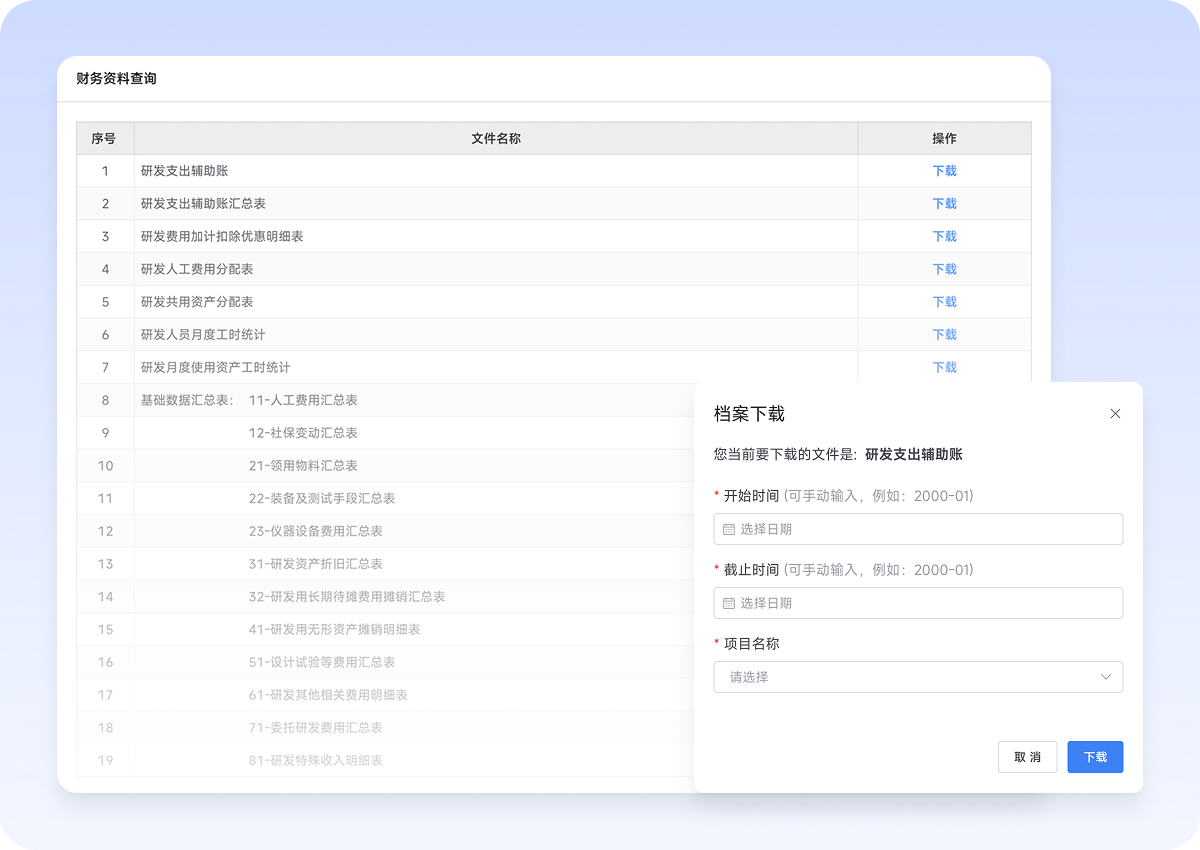The width and height of the screenshot is (1200, 850).
Task: Download 研发月度使用资产工时统计
Action: (x=944, y=368)
